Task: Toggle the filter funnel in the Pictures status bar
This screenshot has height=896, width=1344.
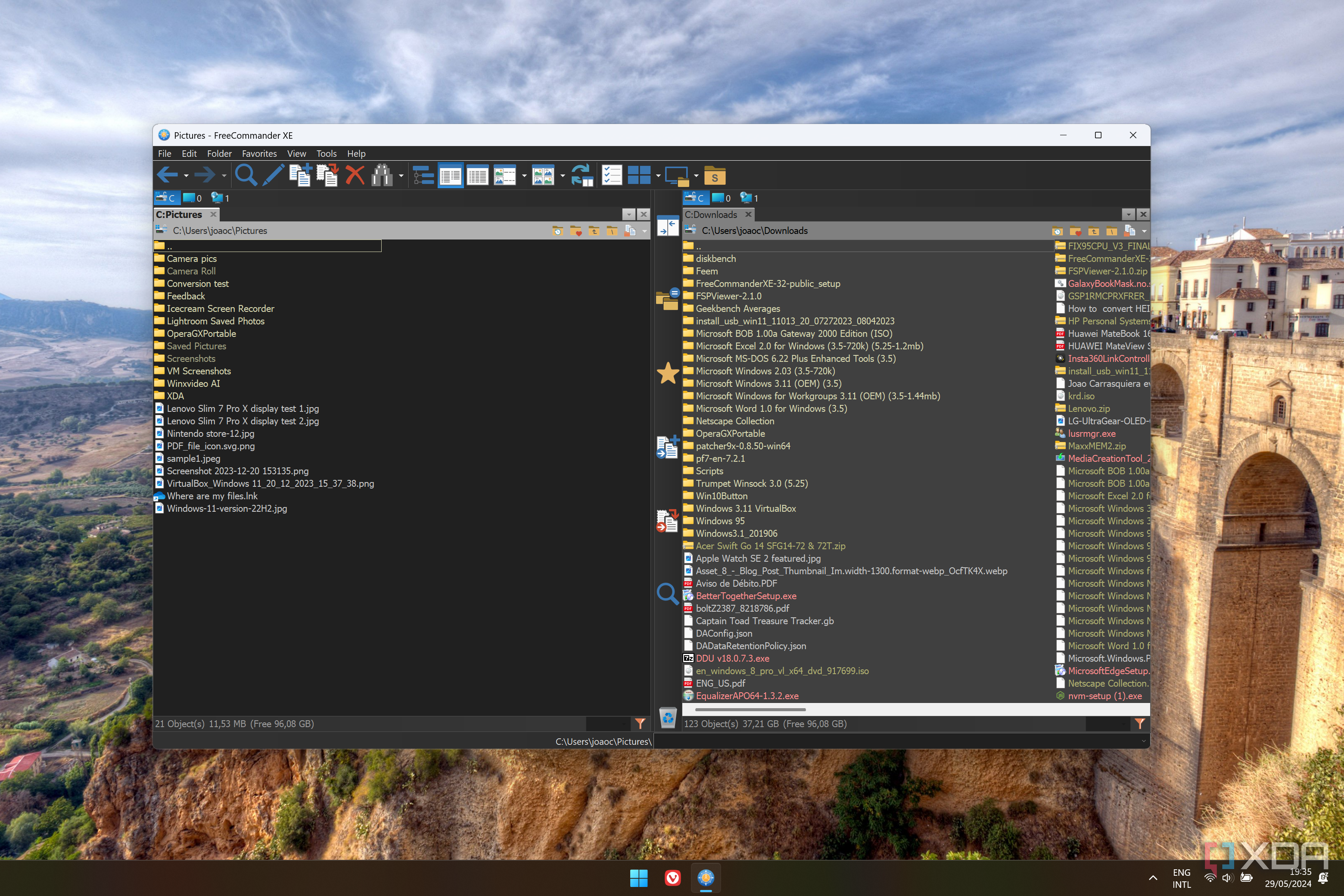Action: 640,723
